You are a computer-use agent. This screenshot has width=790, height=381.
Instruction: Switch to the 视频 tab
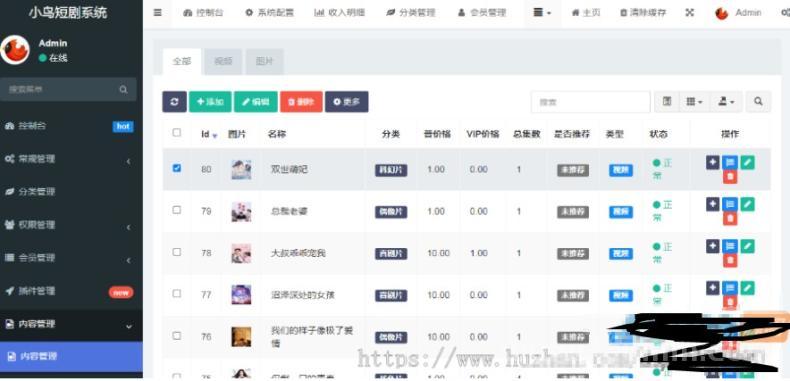(223, 61)
